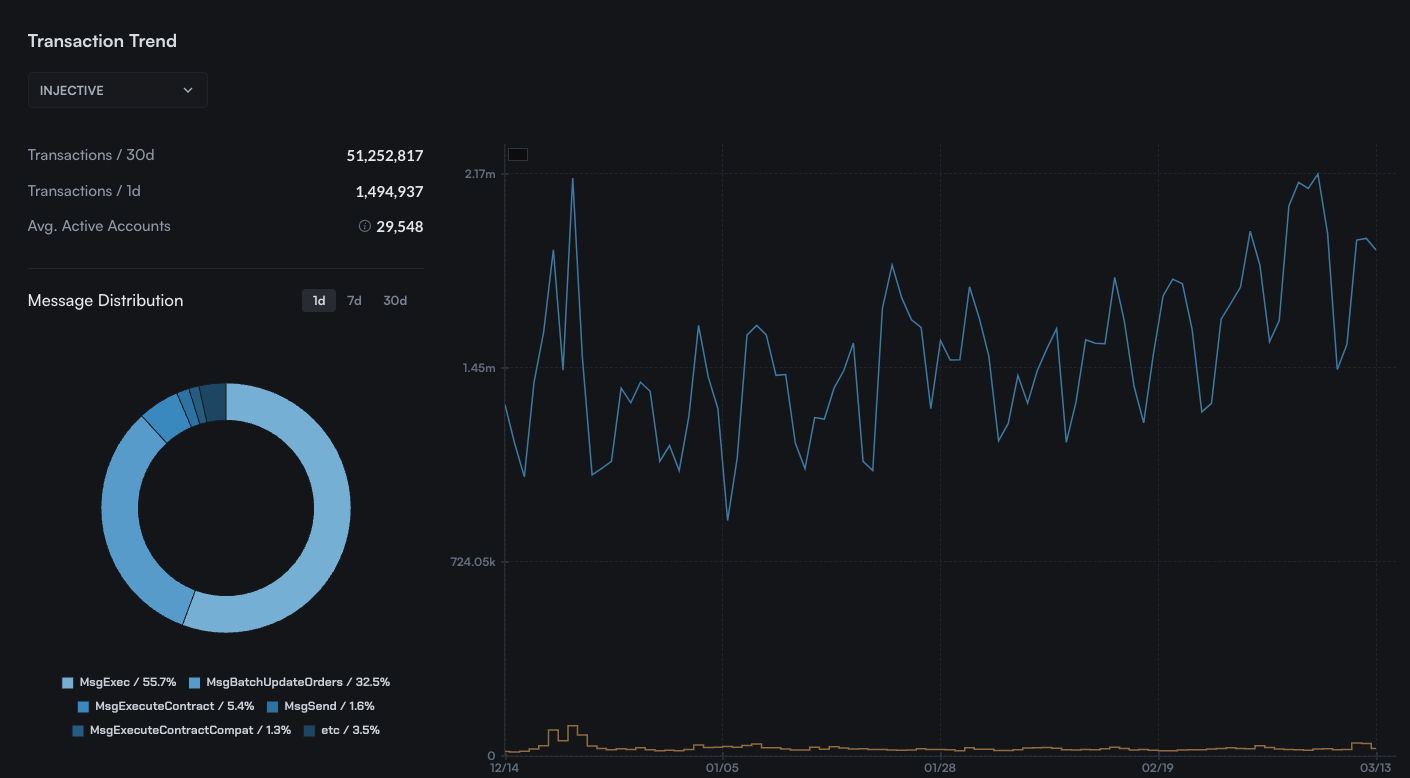Image resolution: width=1410 pixels, height=778 pixels.
Task: Click the 02/19 date label on x-axis
Action: pos(1157,768)
